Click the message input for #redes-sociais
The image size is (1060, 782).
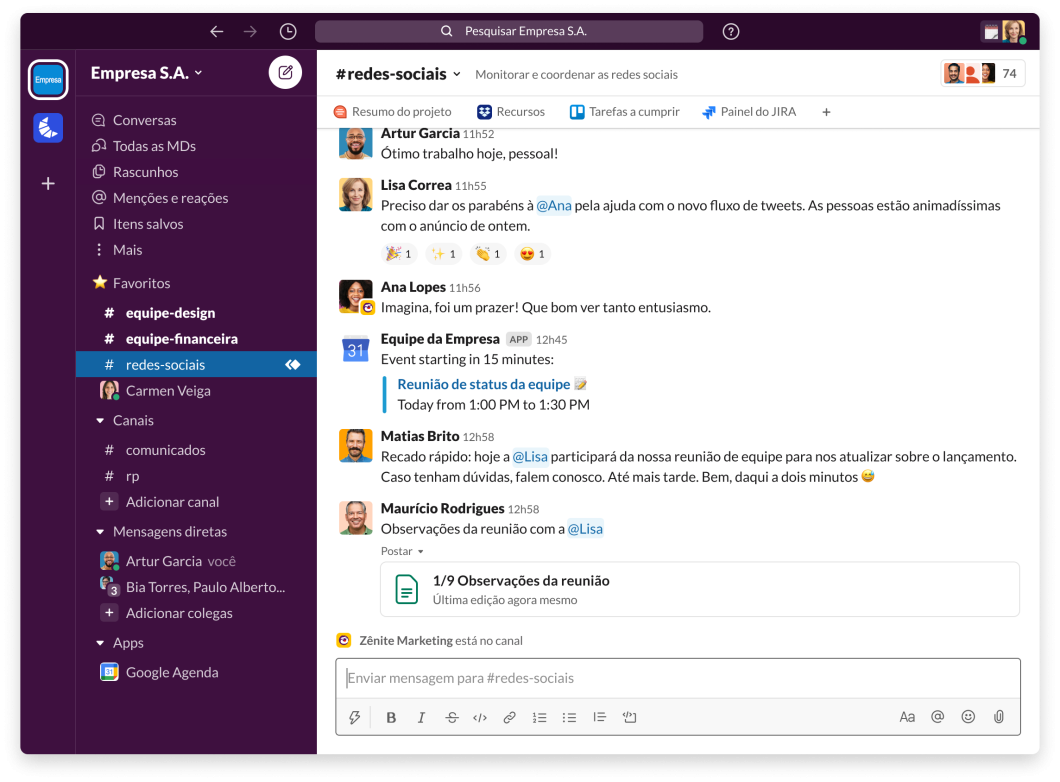(x=678, y=679)
